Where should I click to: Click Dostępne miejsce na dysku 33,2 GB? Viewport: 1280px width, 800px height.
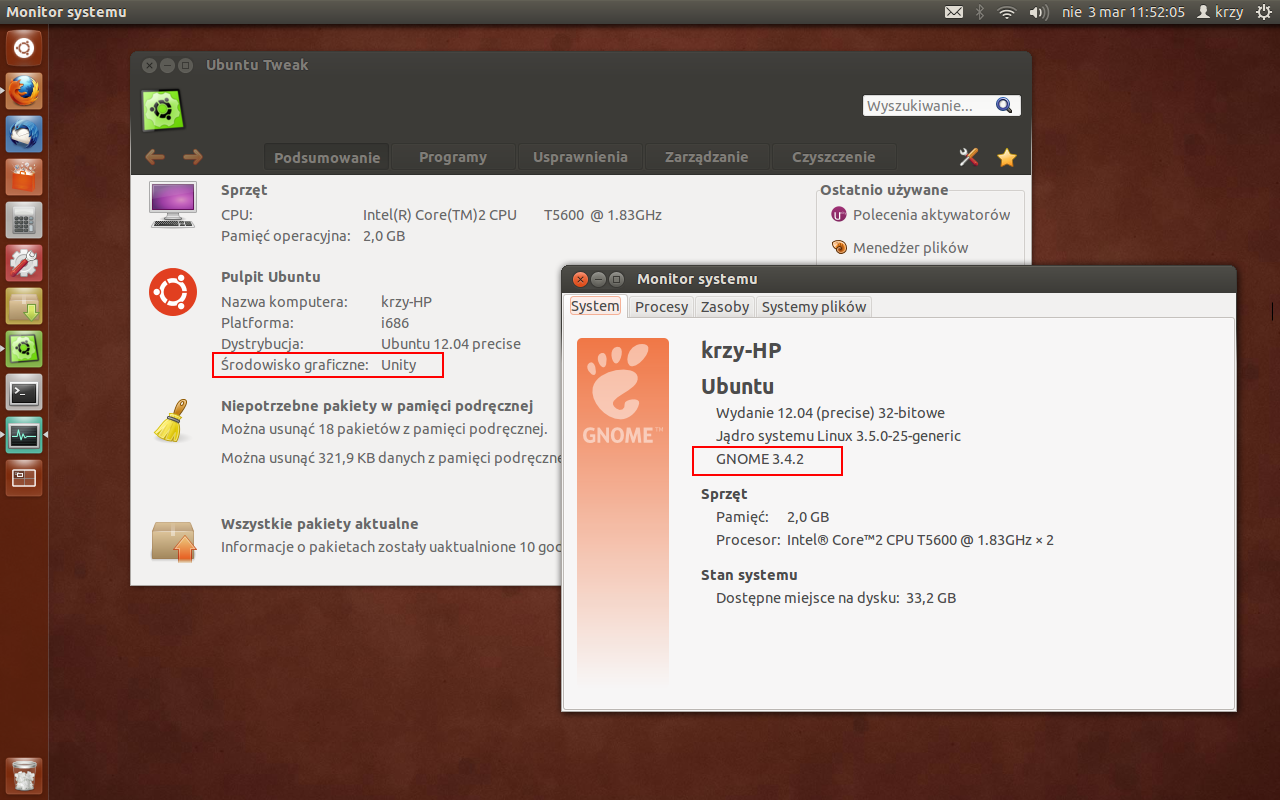(836, 598)
